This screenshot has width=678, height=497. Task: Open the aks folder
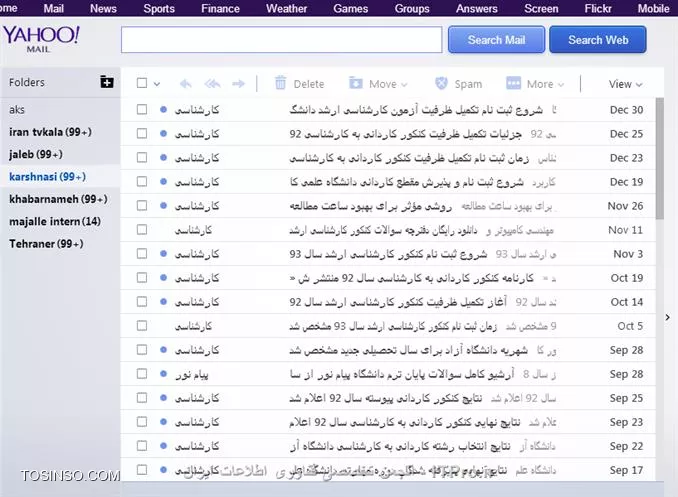point(17,109)
